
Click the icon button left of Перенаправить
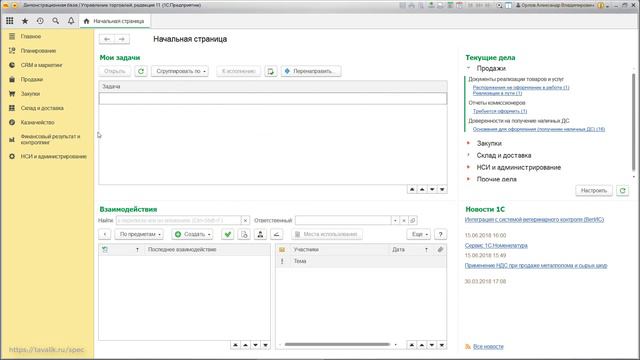(271, 71)
